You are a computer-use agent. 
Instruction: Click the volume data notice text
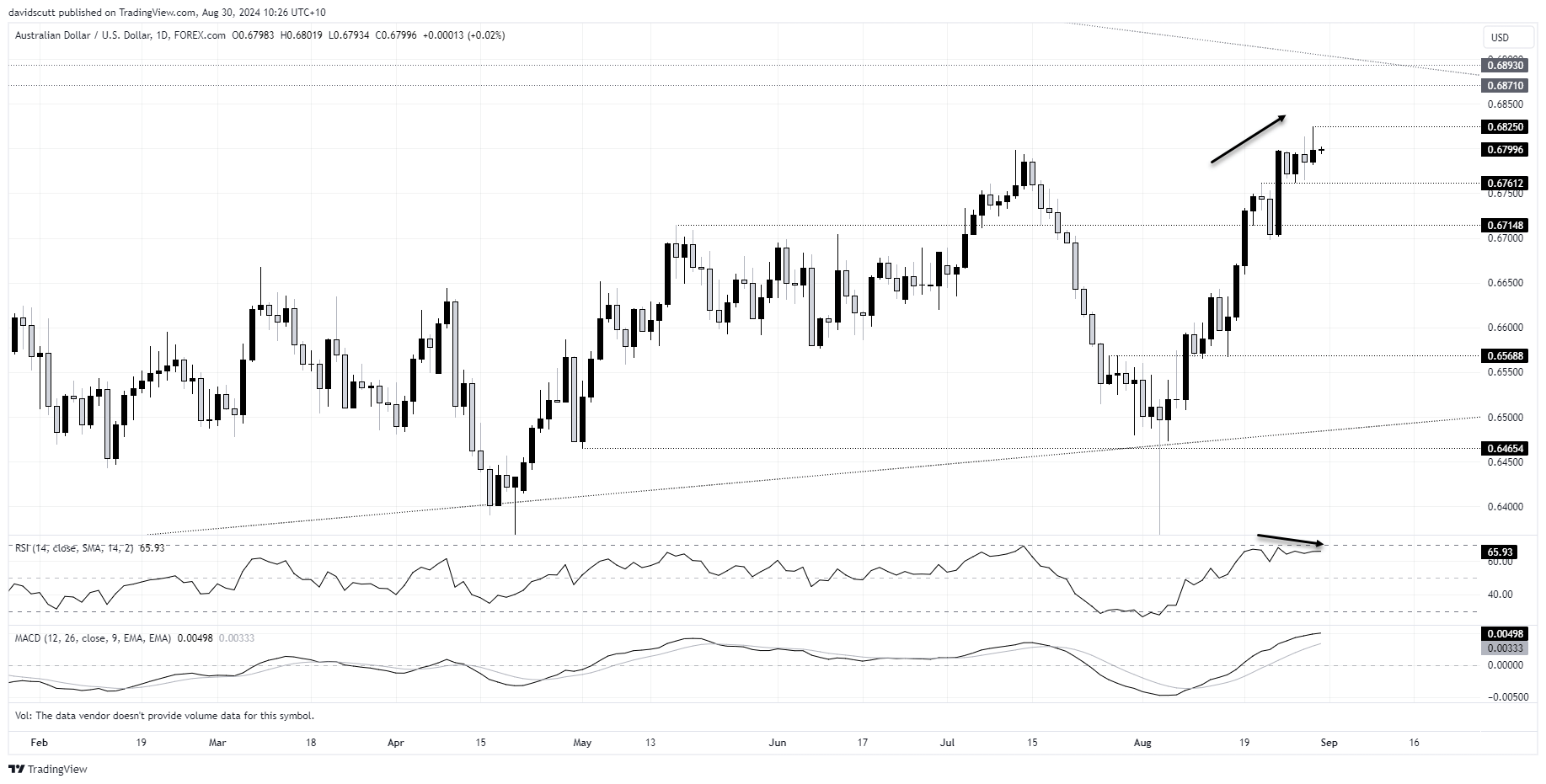coord(164,716)
